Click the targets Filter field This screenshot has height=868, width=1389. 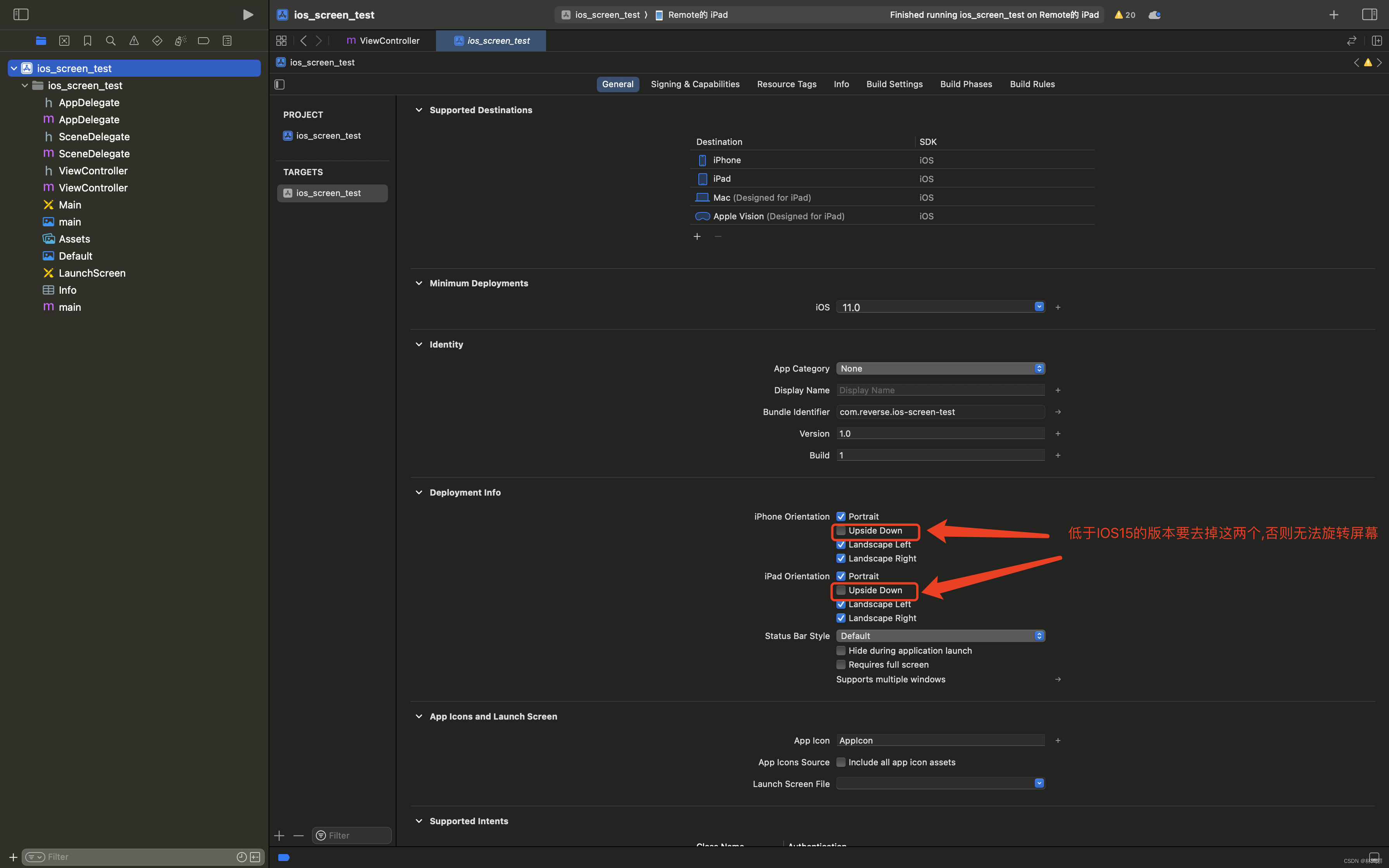point(352,835)
